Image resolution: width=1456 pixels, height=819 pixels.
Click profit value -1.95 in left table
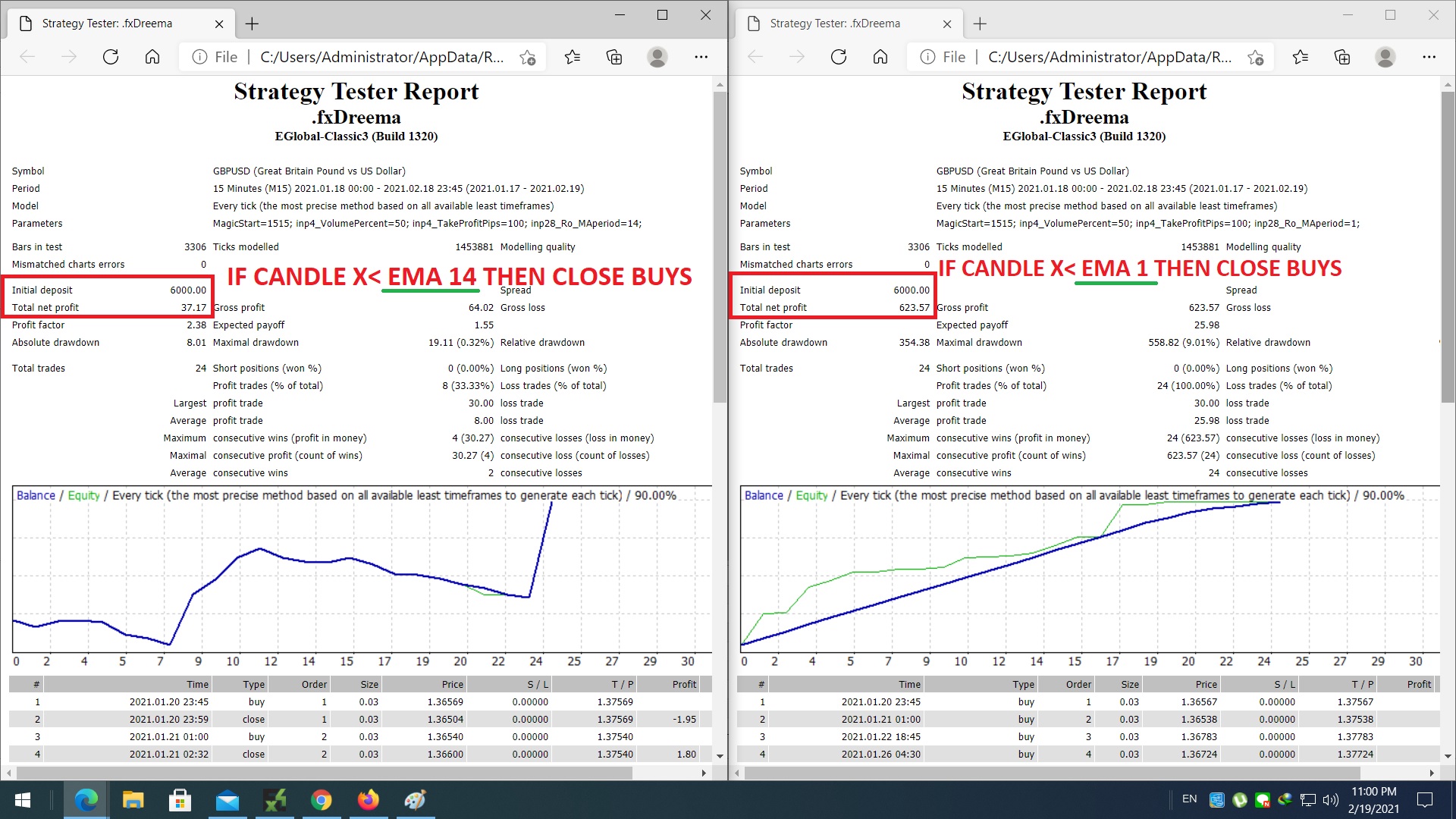[684, 720]
